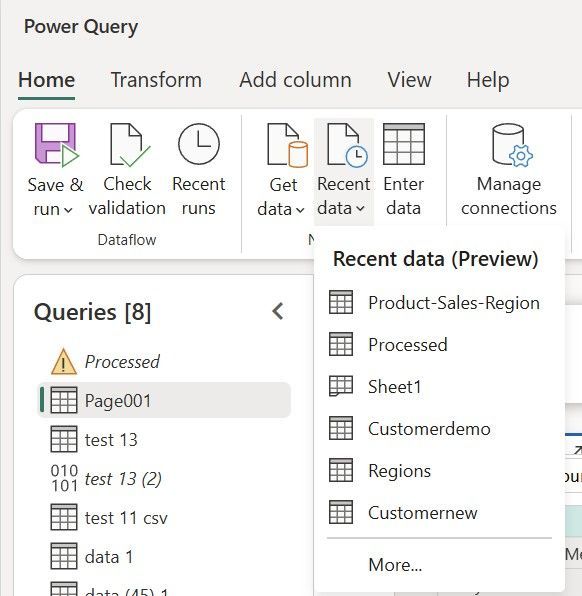Open the View tab
The height and width of the screenshot is (596, 582).
(409, 80)
